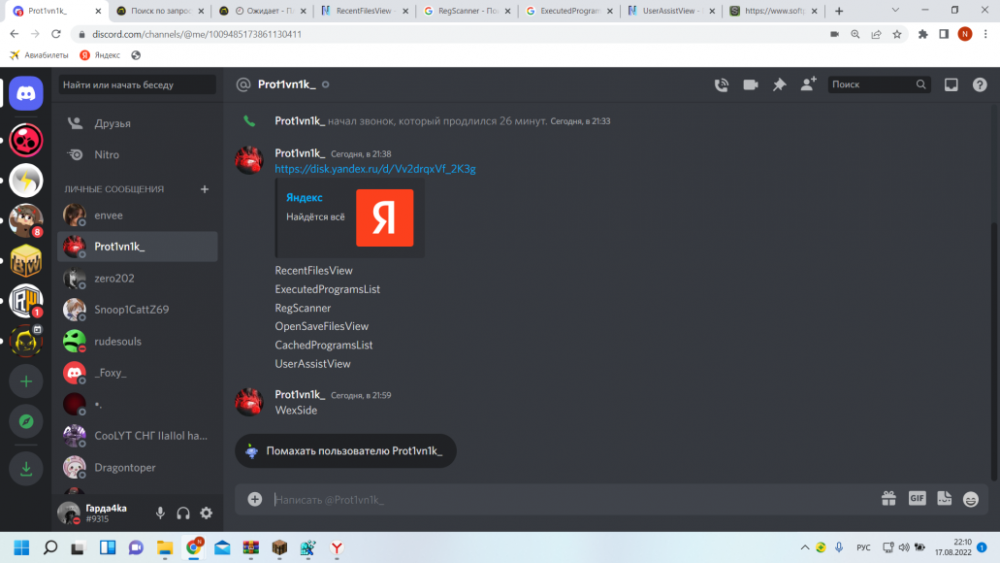Click the Yandex logo thumbnail

385,217
